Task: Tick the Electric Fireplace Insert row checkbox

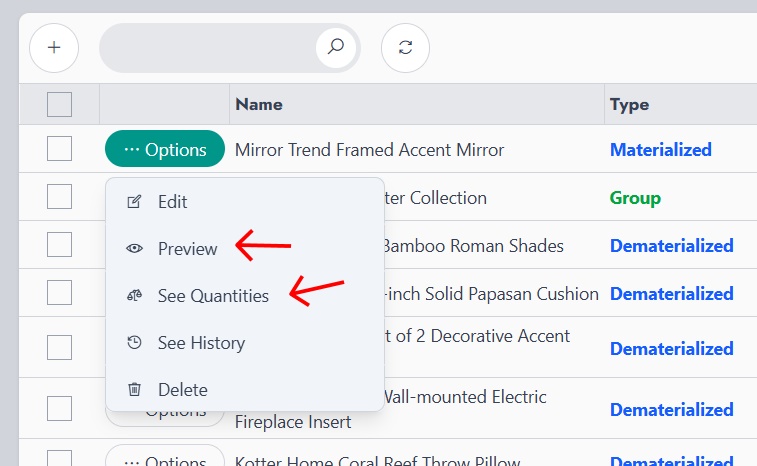Action: tap(59, 409)
